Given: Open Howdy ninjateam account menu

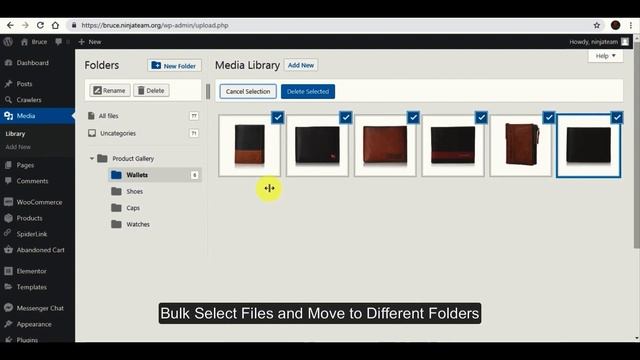Looking at the screenshot, I should [599, 42].
